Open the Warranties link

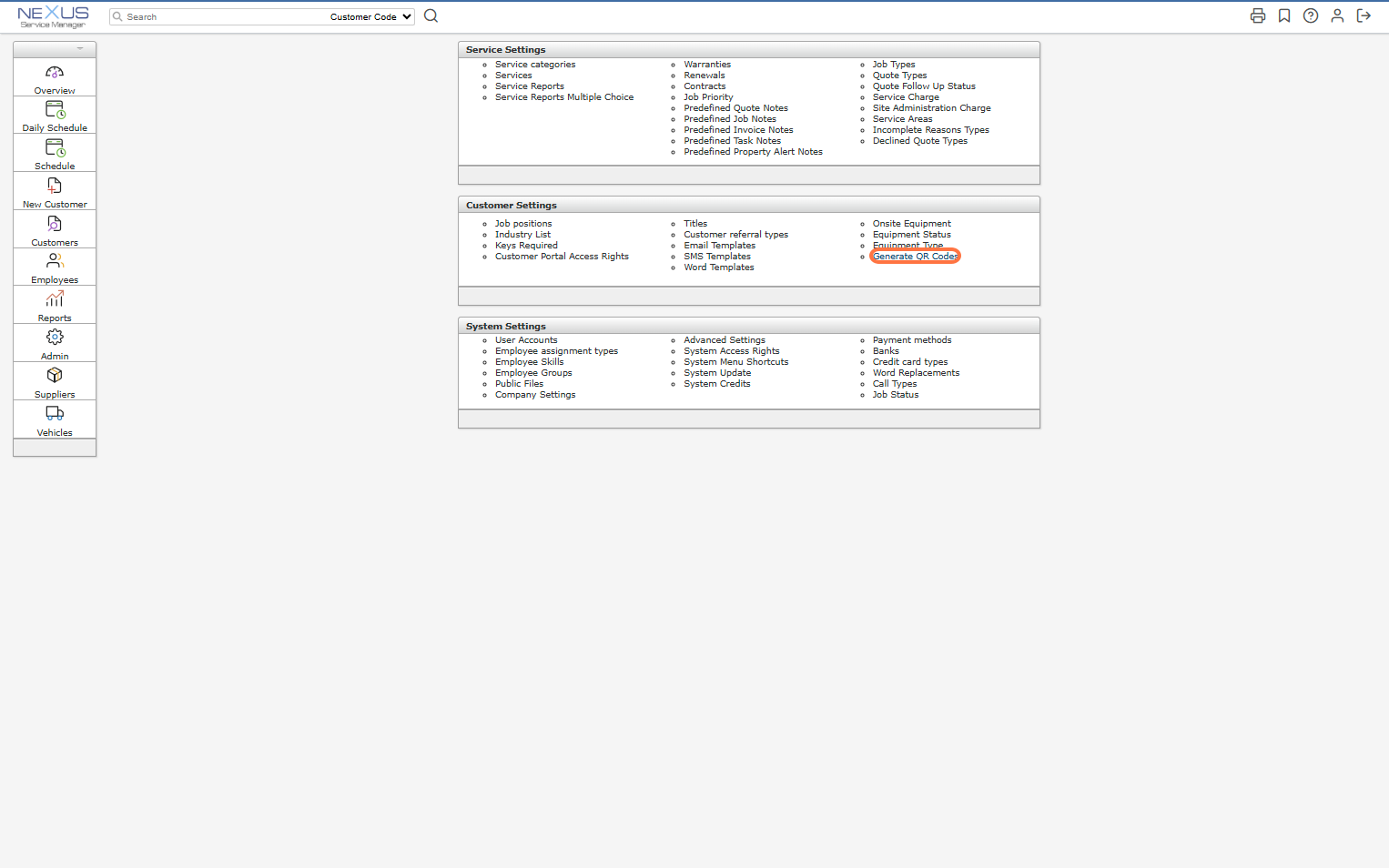[x=707, y=65]
